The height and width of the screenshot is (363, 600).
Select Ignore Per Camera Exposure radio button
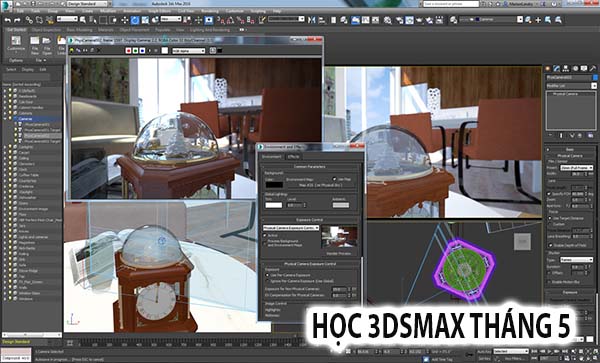point(267,281)
